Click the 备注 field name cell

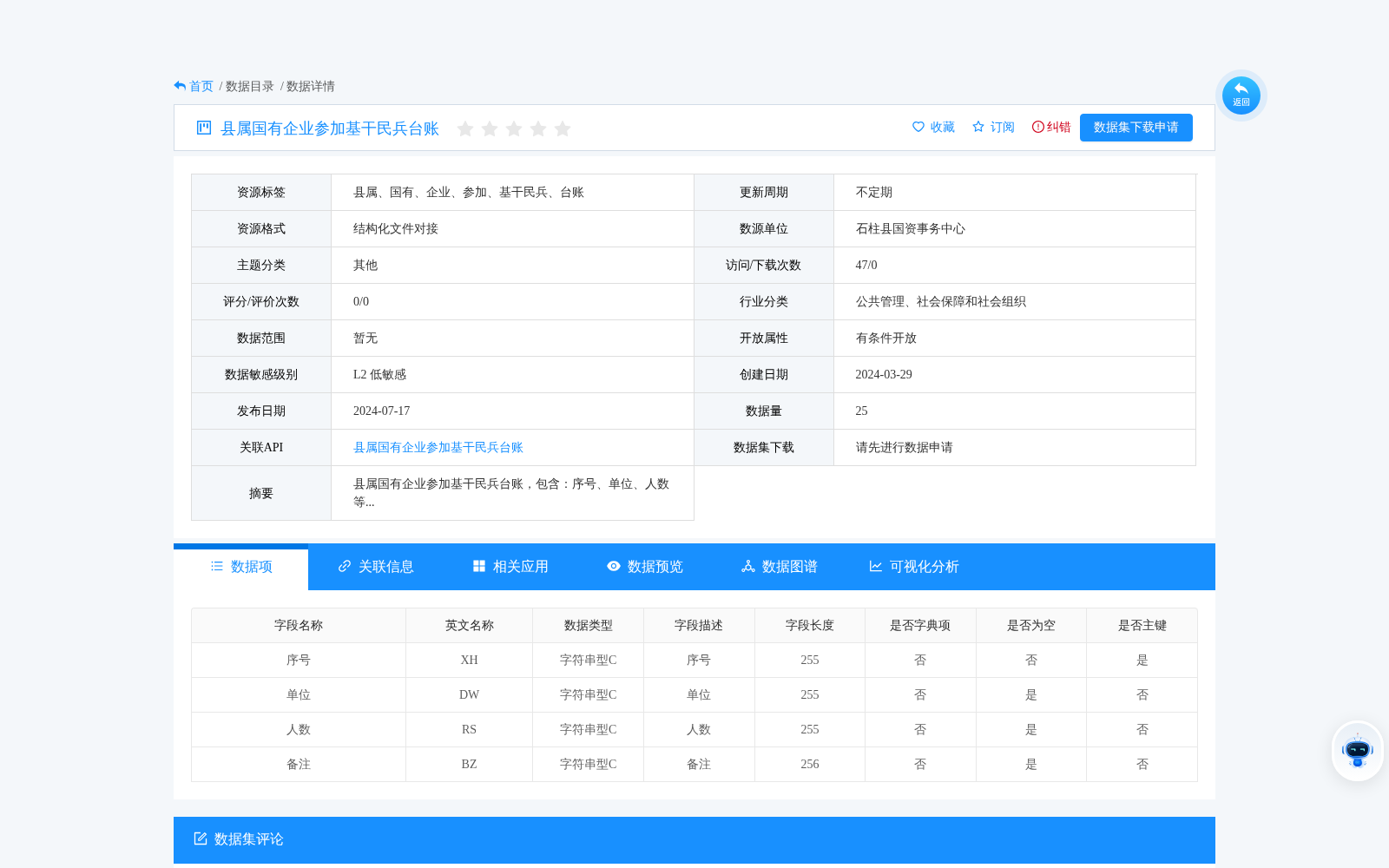point(299,764)
